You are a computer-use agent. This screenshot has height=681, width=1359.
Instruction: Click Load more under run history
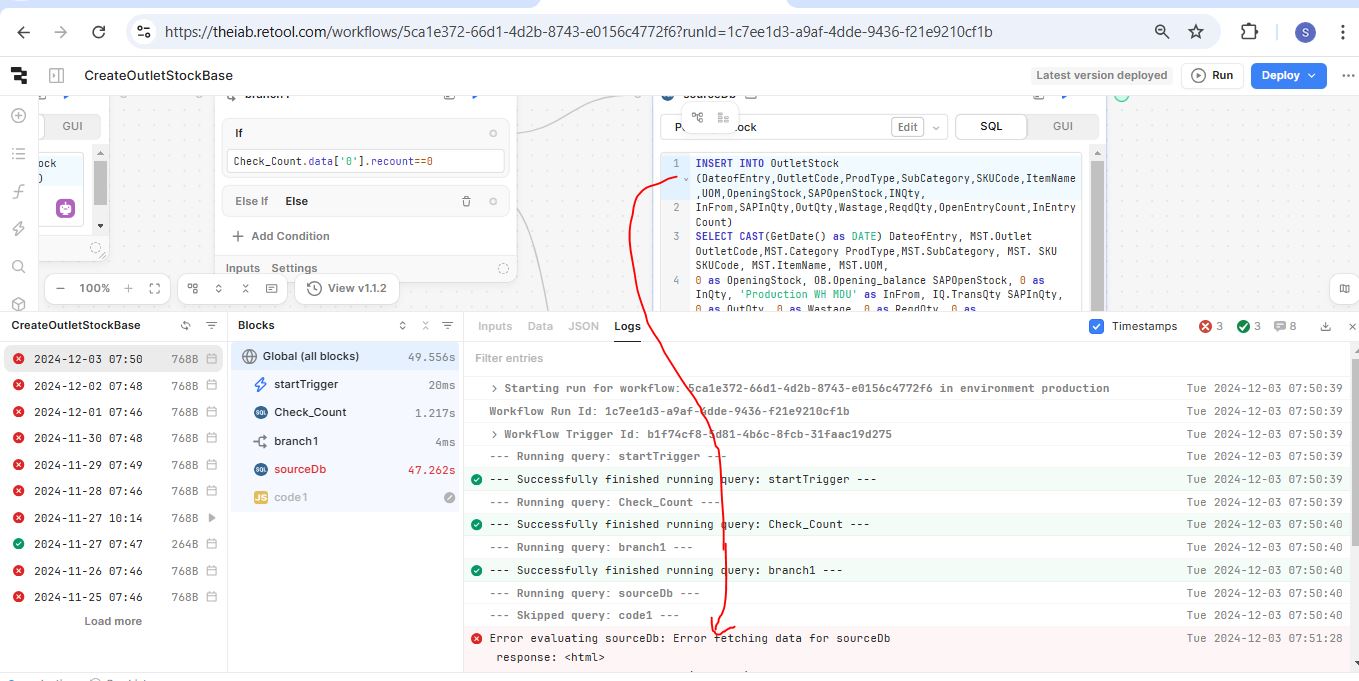(x=113, y=621)
